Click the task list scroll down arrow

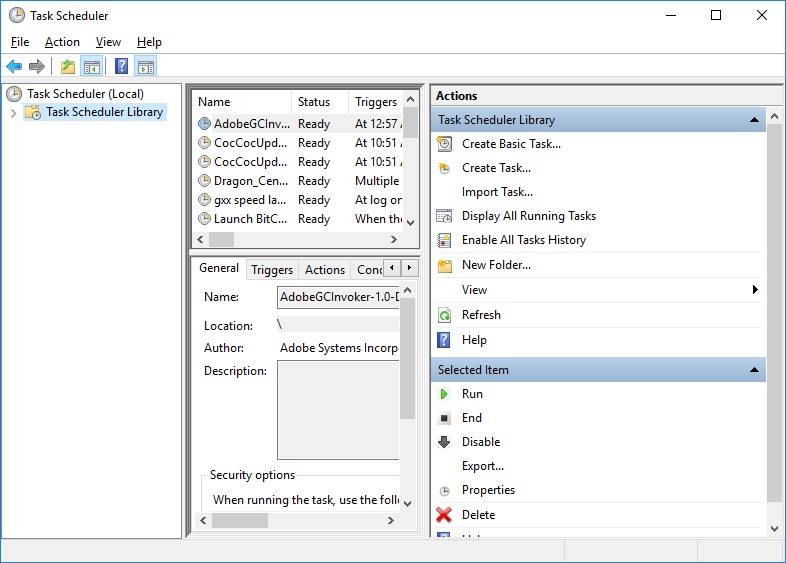coord(411,223)
